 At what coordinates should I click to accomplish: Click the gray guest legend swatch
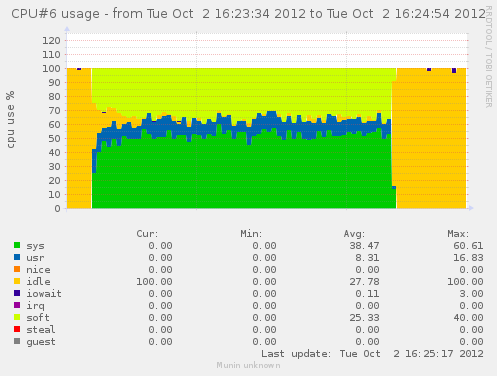click(x=17, y=341)
